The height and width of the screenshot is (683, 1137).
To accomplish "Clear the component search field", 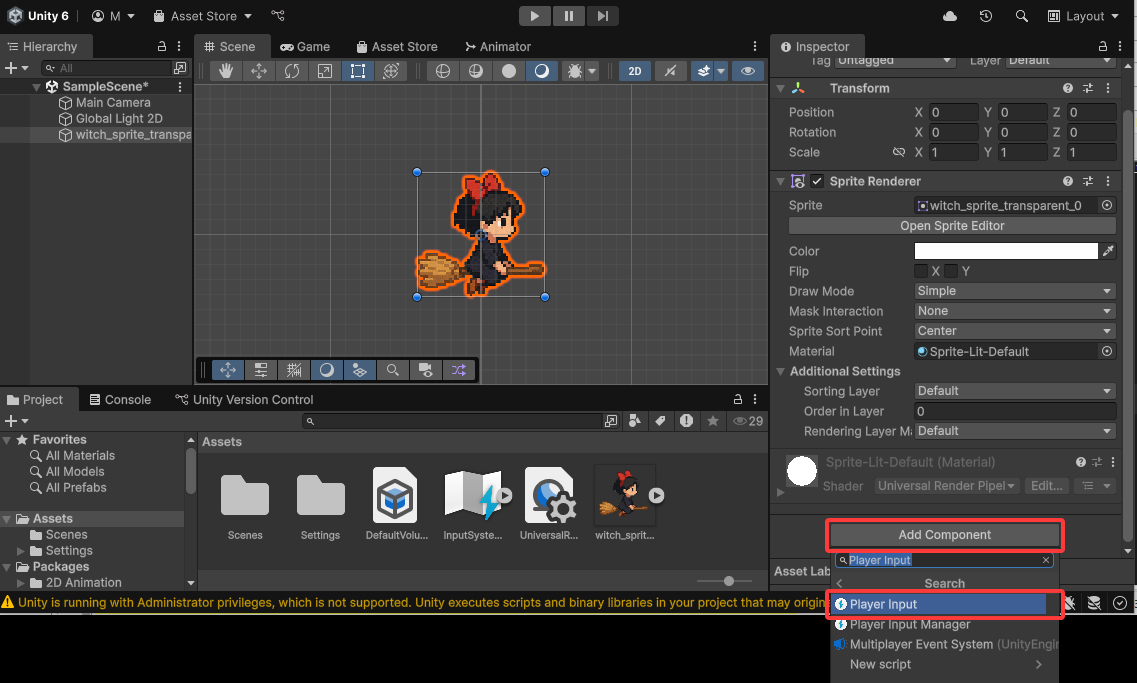I will click(1046, 560).
